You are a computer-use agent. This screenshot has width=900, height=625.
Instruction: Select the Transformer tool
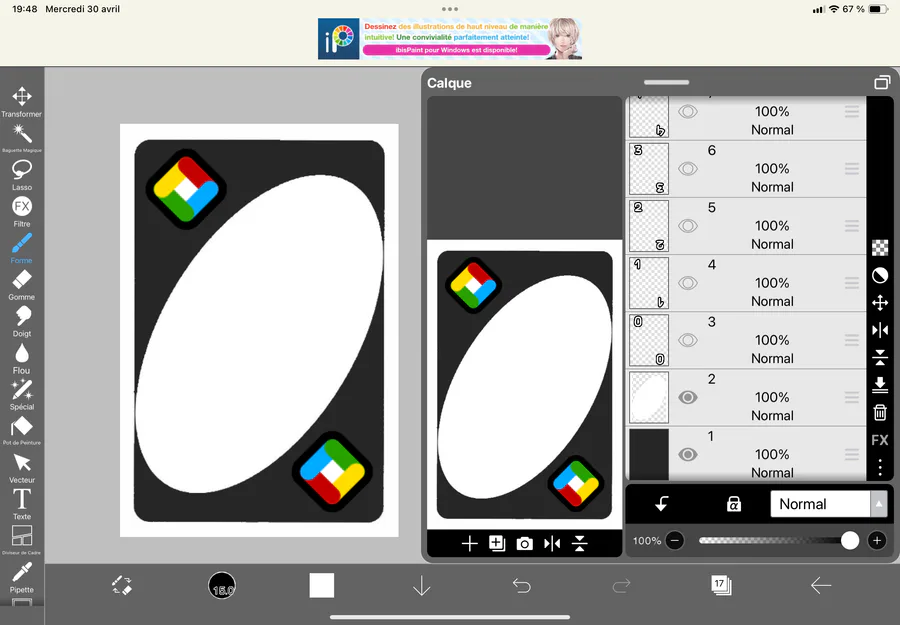click(x=22, y=102)
